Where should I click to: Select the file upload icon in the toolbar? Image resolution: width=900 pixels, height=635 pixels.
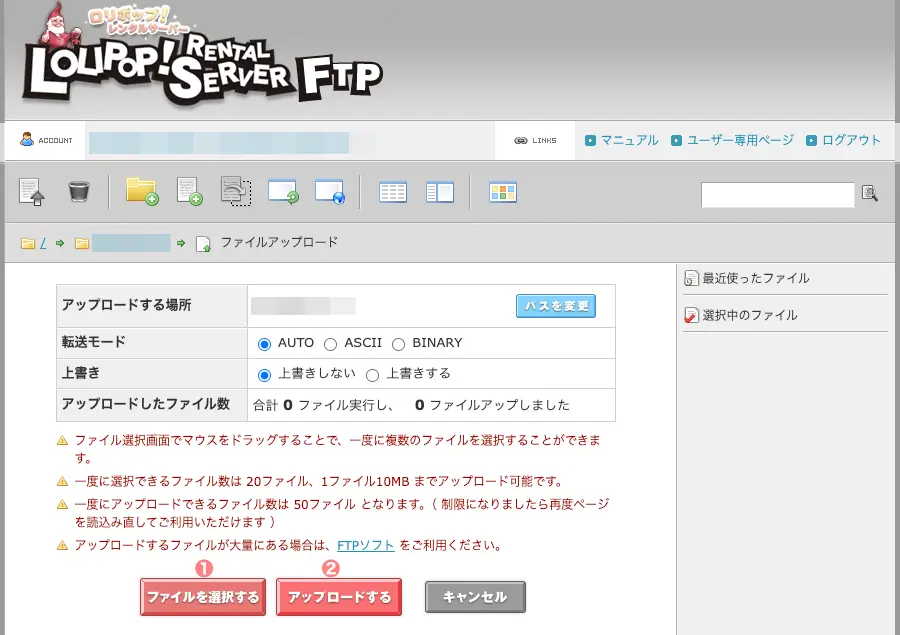(30, 190)
